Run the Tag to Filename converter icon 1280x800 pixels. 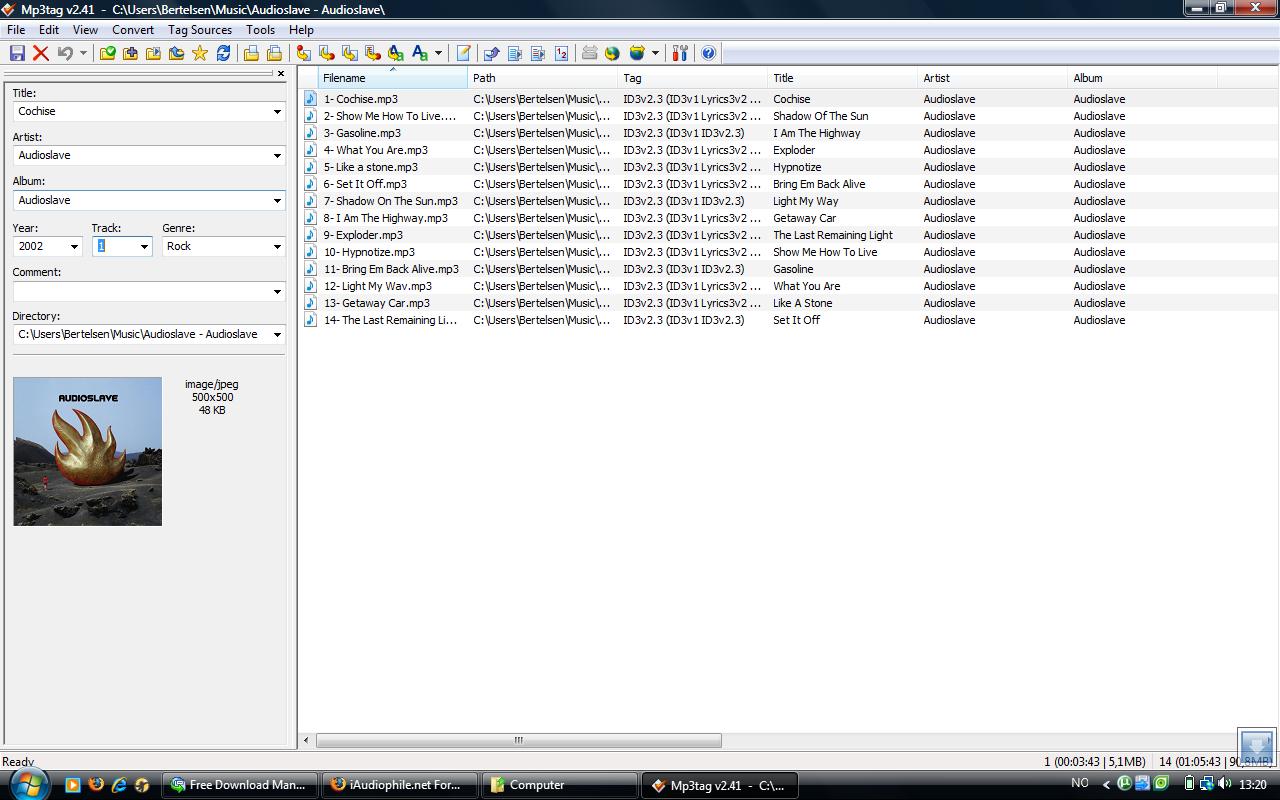[x=303, y=53]
